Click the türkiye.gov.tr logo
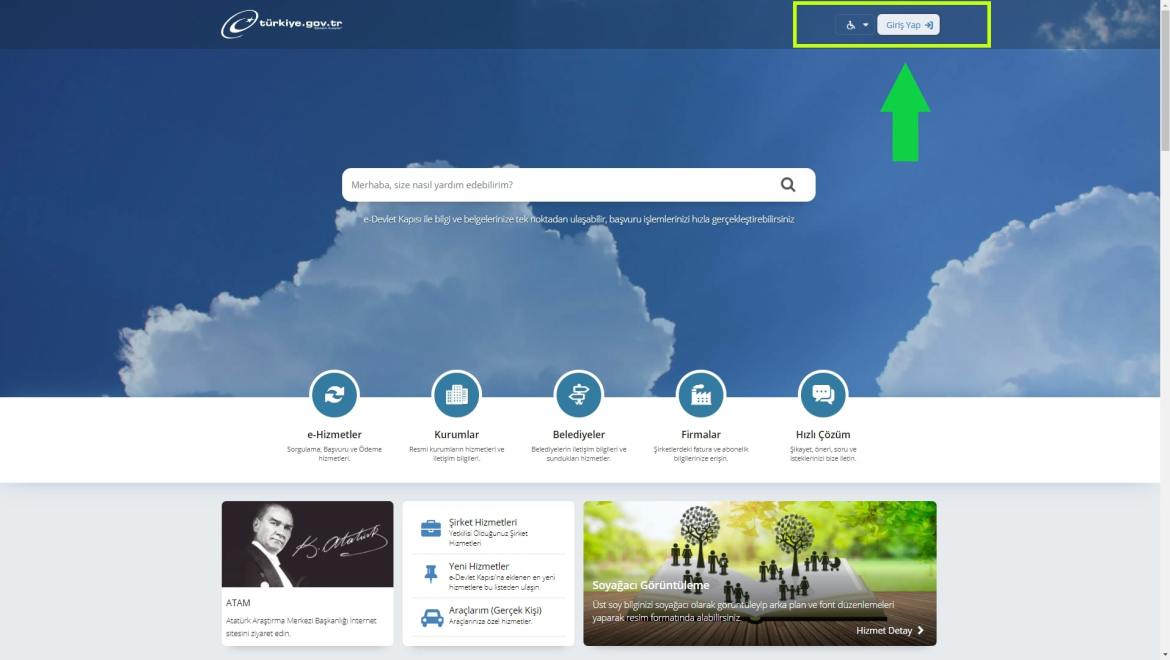 pos(281,24)
